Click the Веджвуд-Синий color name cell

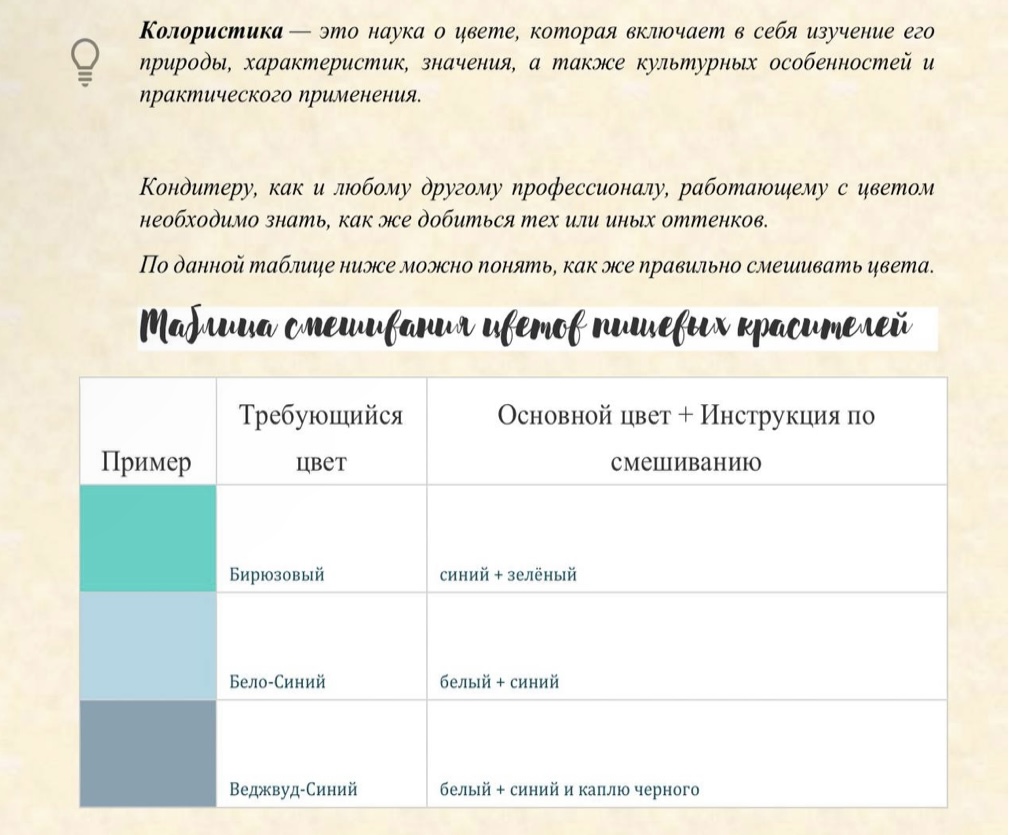pos(293,789)
